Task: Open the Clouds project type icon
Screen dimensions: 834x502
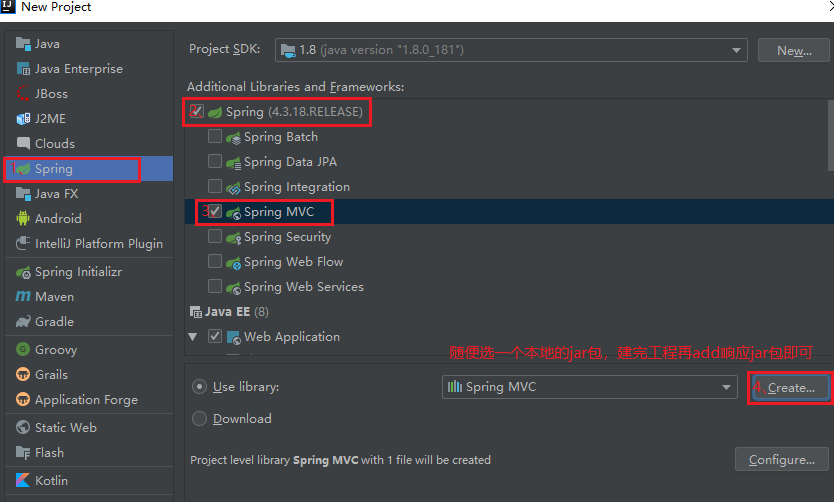Action: (x=23, y=144)
